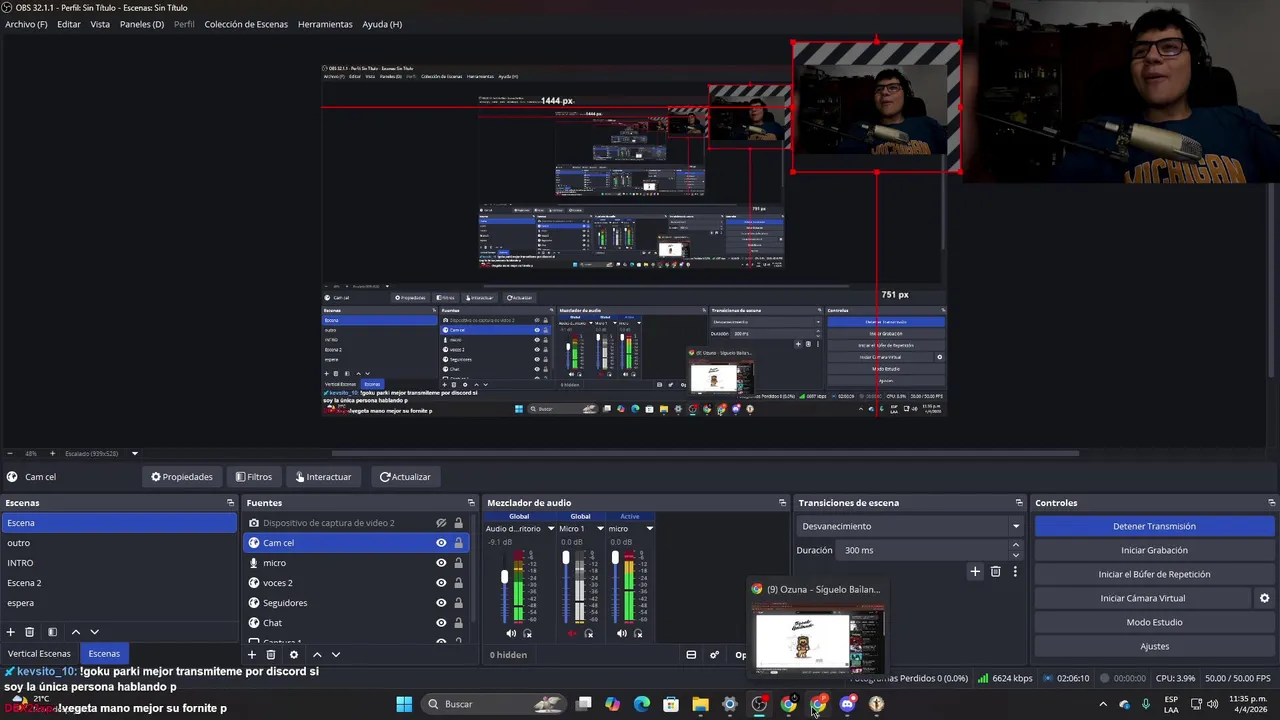Expand the Desvanecimiento transition dropdown
1280x720 pixels.
coord(1016,526)
